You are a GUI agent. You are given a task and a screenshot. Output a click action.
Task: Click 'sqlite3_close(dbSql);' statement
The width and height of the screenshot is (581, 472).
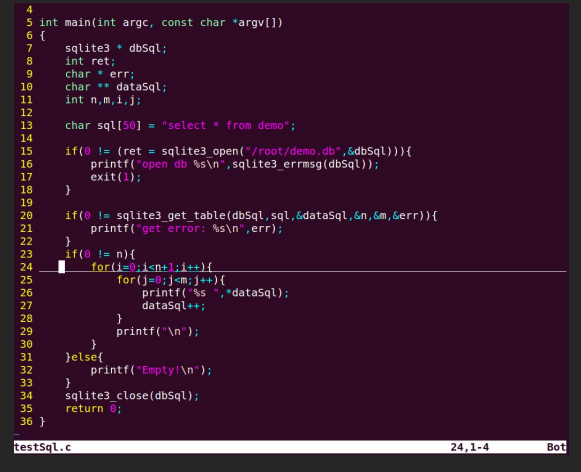tap(132, 395)
